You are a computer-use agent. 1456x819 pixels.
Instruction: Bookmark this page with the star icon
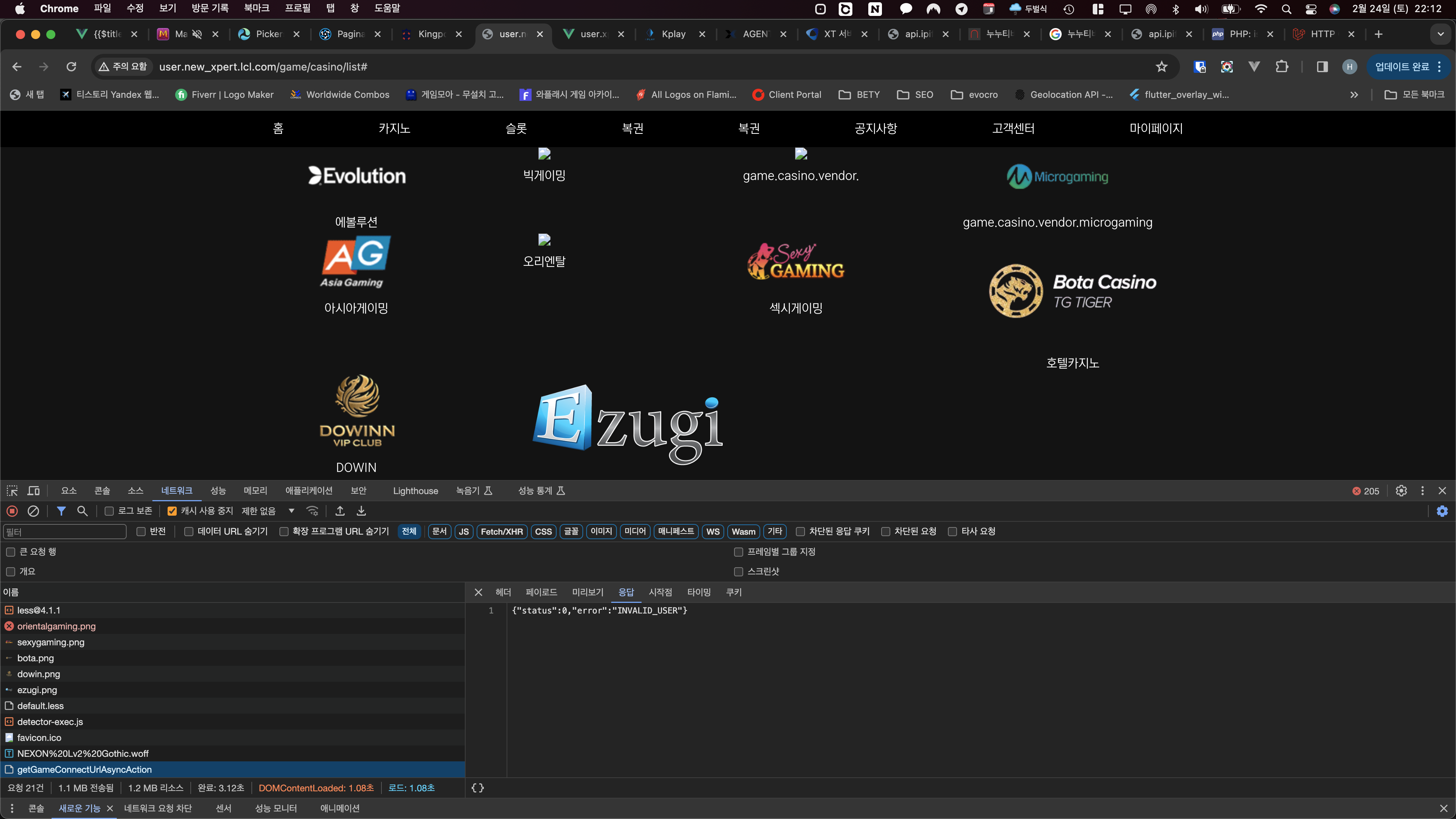coord(1161,67)
